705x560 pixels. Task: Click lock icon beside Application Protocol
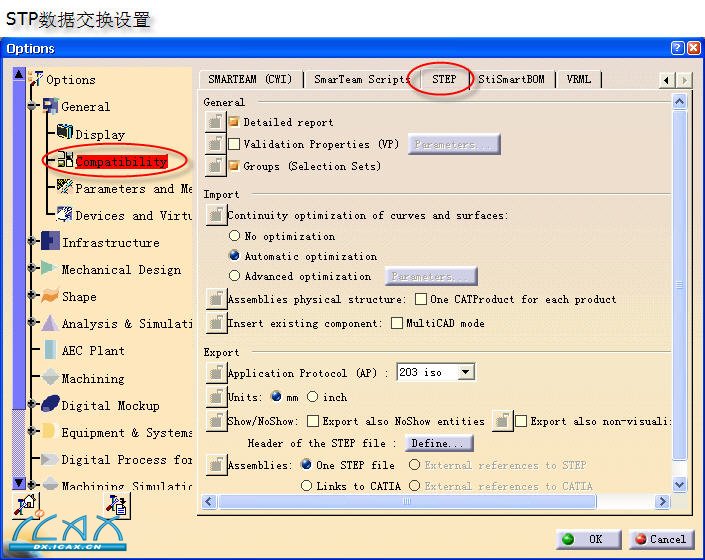click(216, 373)
